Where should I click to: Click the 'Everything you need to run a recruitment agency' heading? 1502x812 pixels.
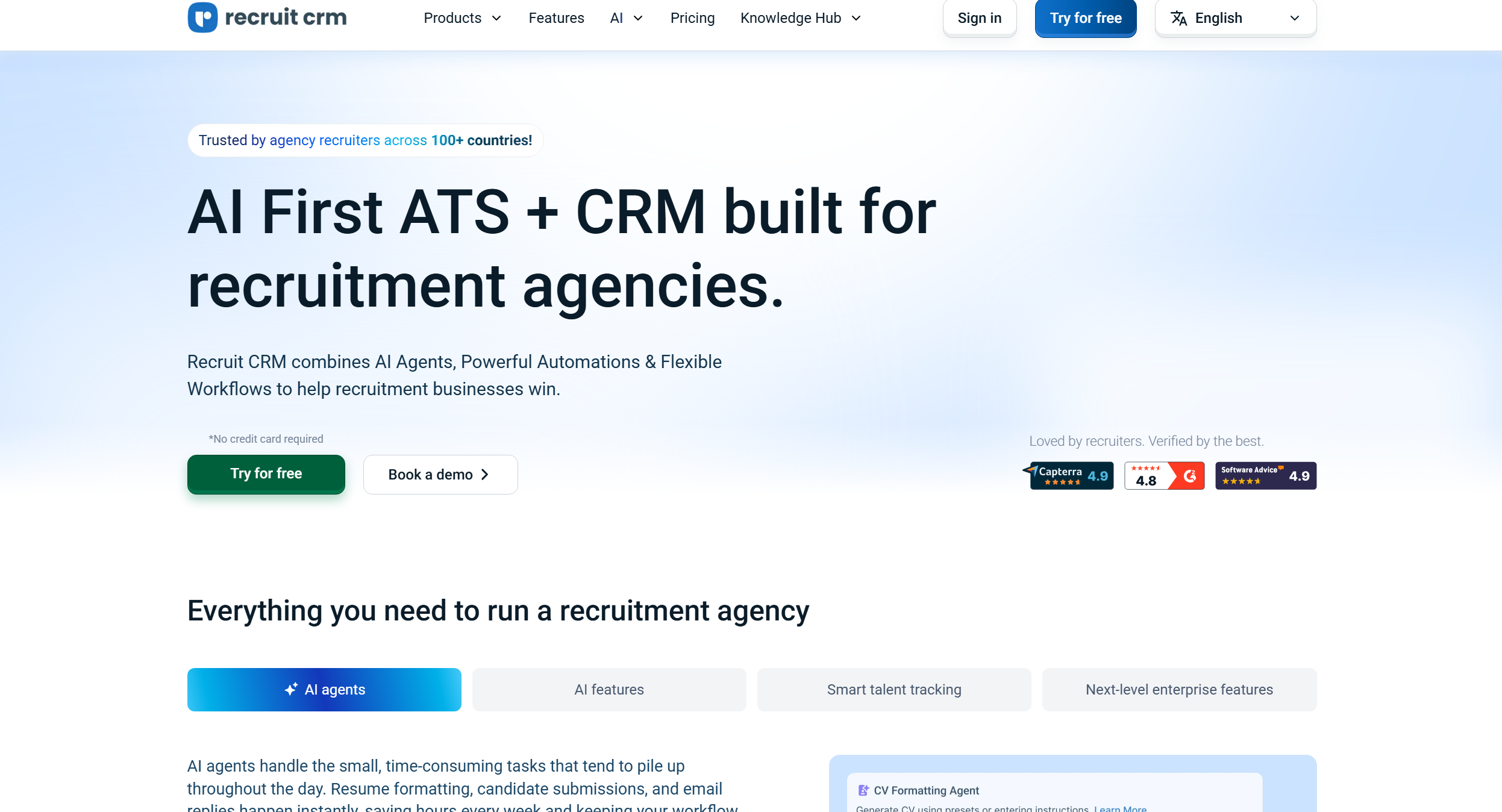coord(498,611)
